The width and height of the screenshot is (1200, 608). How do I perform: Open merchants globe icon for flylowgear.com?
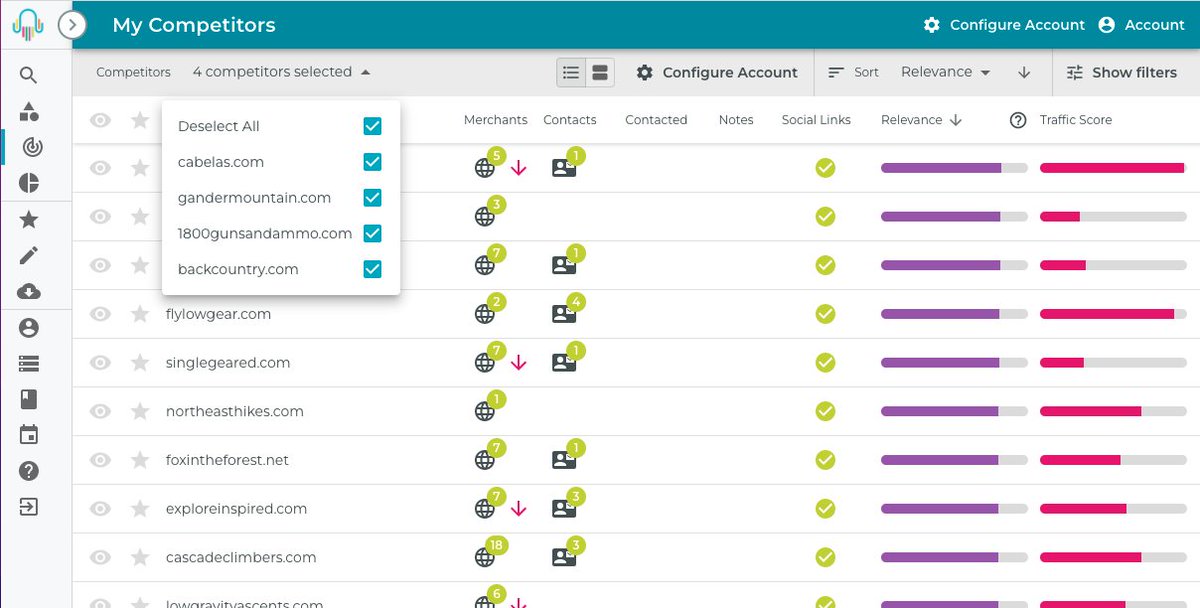coord(484,314)
